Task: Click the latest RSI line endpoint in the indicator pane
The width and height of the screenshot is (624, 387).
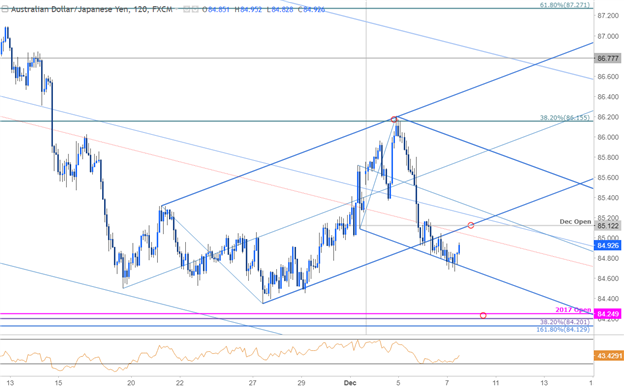Action: pyautogui.click(x=460, y=355)
